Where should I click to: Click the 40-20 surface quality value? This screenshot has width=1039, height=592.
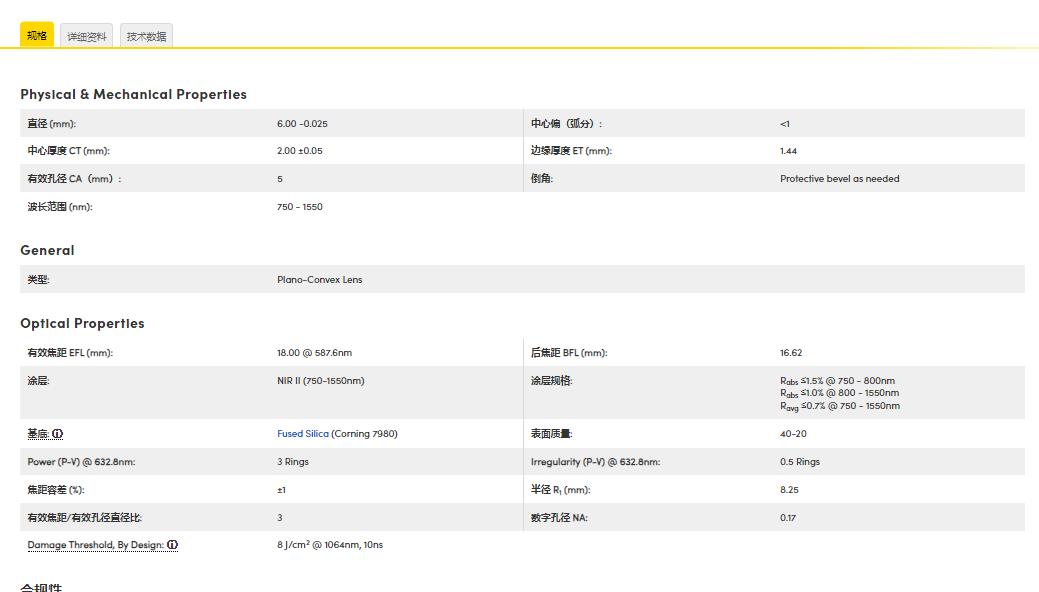click(x=793, y=434)
